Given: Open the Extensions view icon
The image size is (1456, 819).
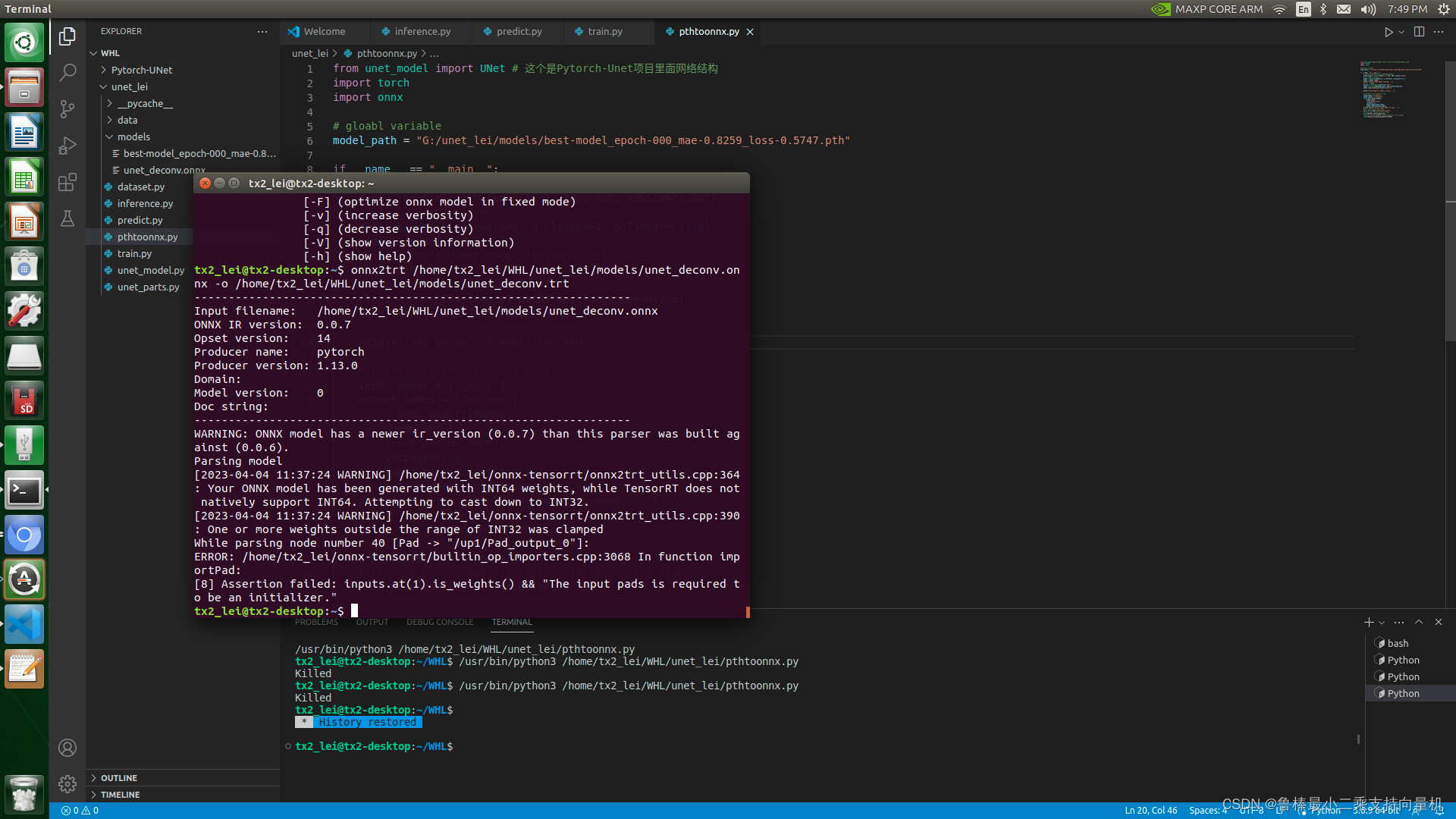Looking at the screenshot, I should [x=67, y=182].
